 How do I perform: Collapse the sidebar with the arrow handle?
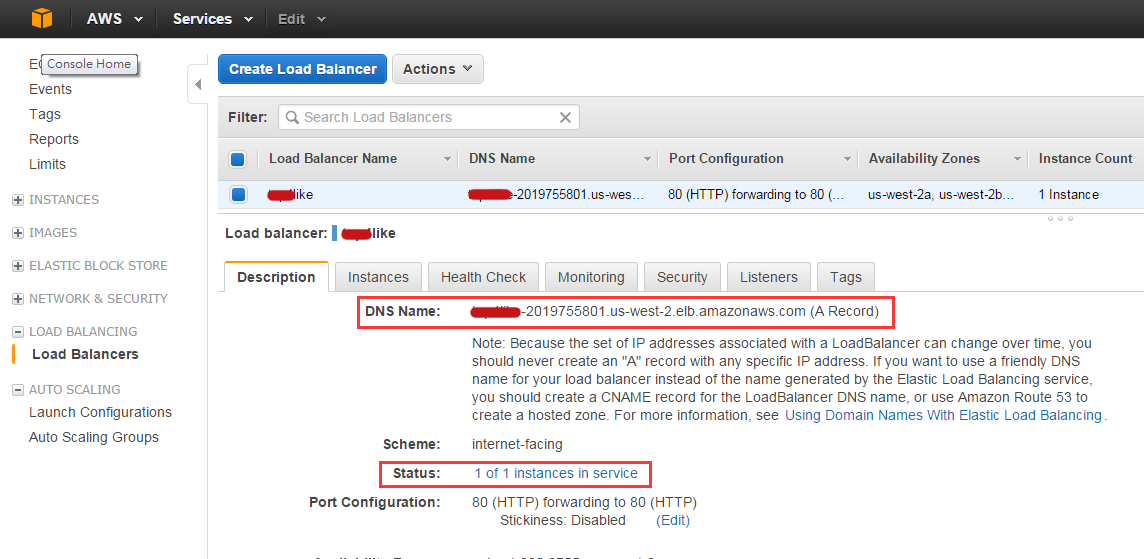click(x=198, y=85)
